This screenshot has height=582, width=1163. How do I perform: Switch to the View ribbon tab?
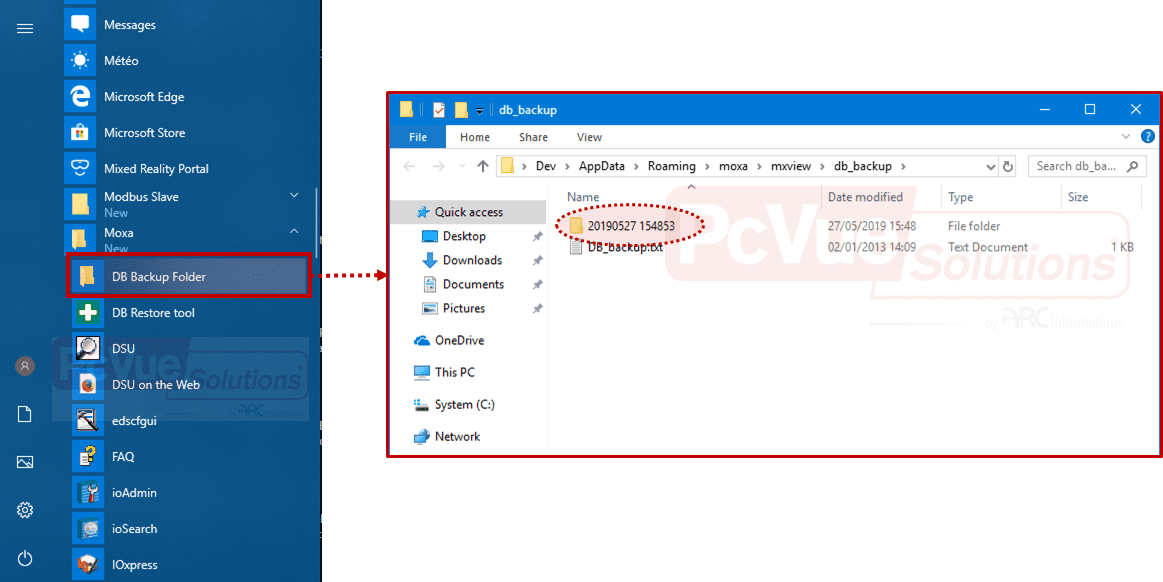589,137
